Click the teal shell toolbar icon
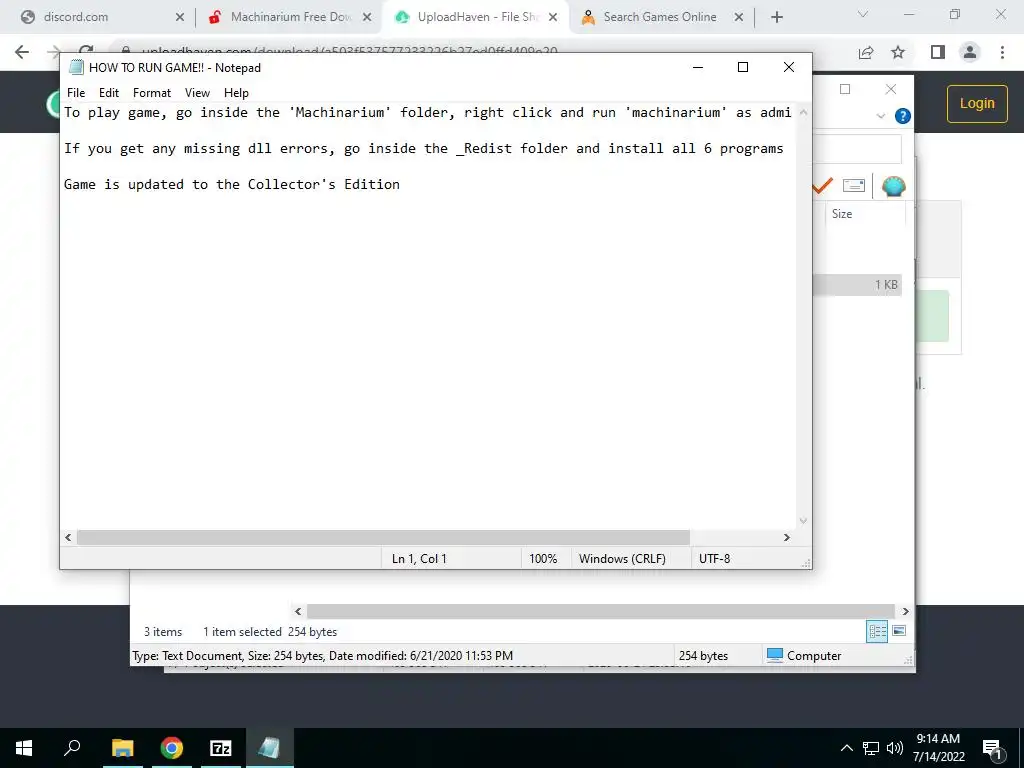This screenshot has width=1024, height=768. click(x=893, y=186)
